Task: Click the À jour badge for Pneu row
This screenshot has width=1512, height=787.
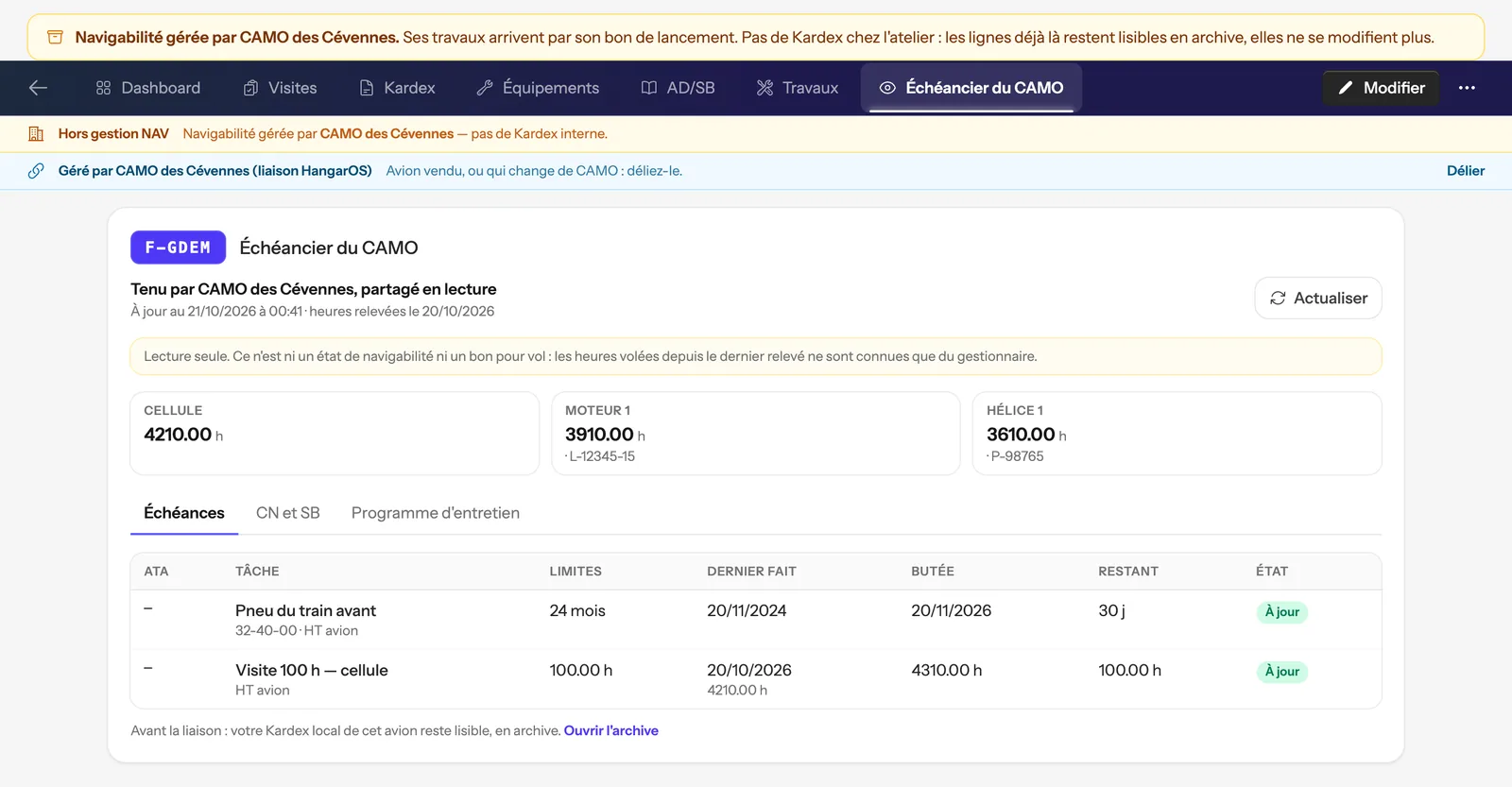Action: coord(1282,612)
